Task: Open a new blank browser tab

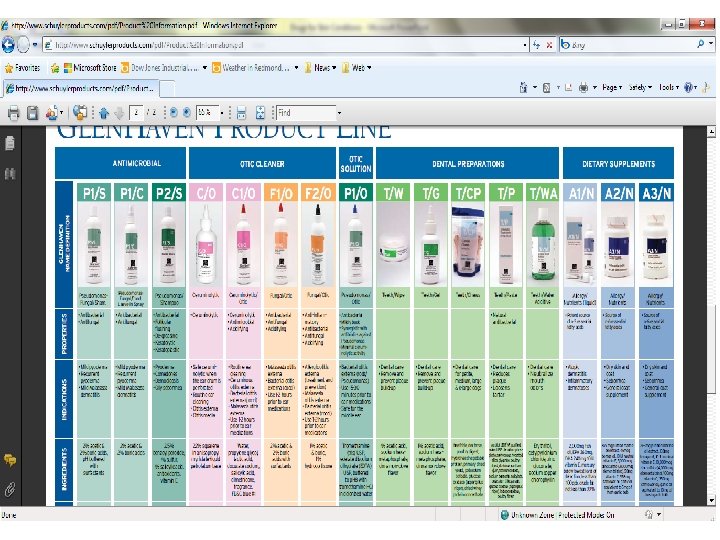Action: point(167,88)
